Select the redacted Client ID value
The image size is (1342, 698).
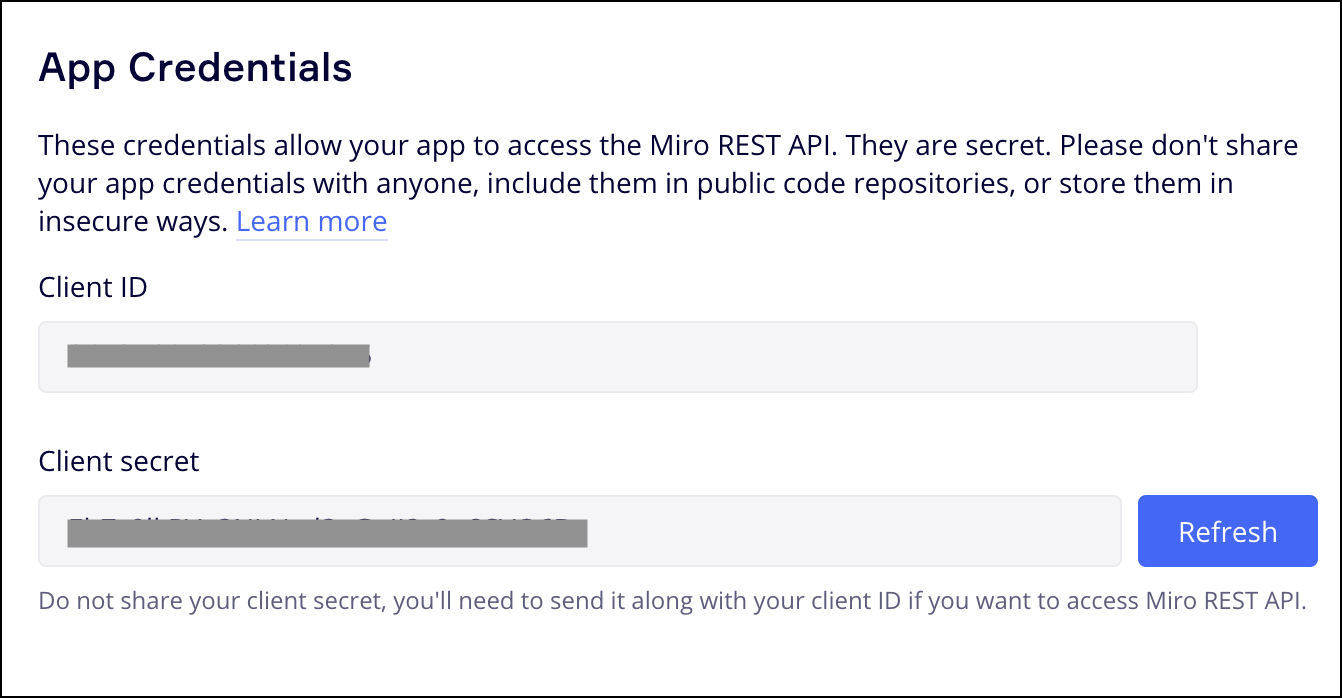tap(218, 356)
